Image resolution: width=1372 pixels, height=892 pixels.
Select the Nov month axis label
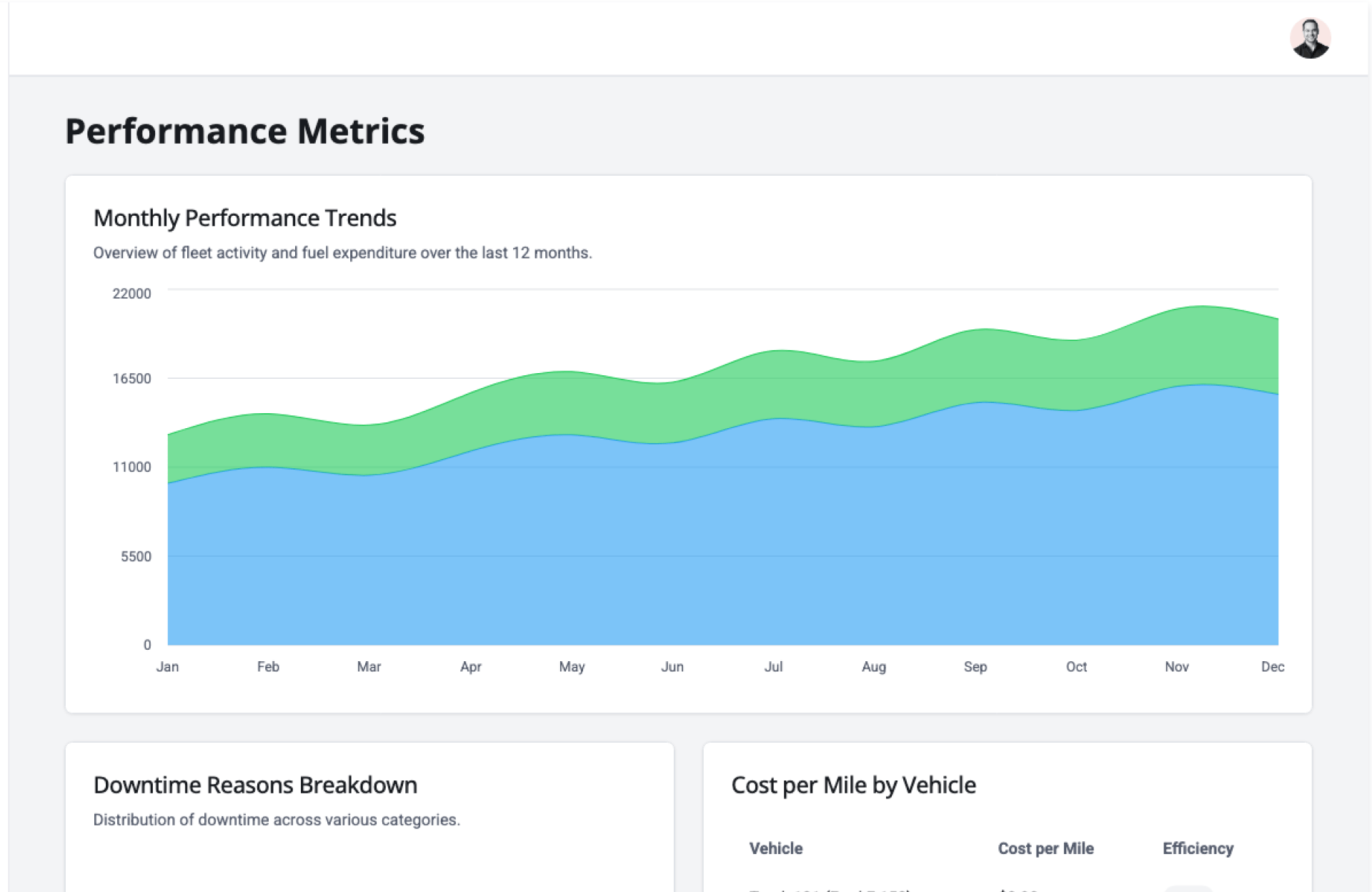point(1176,667)
